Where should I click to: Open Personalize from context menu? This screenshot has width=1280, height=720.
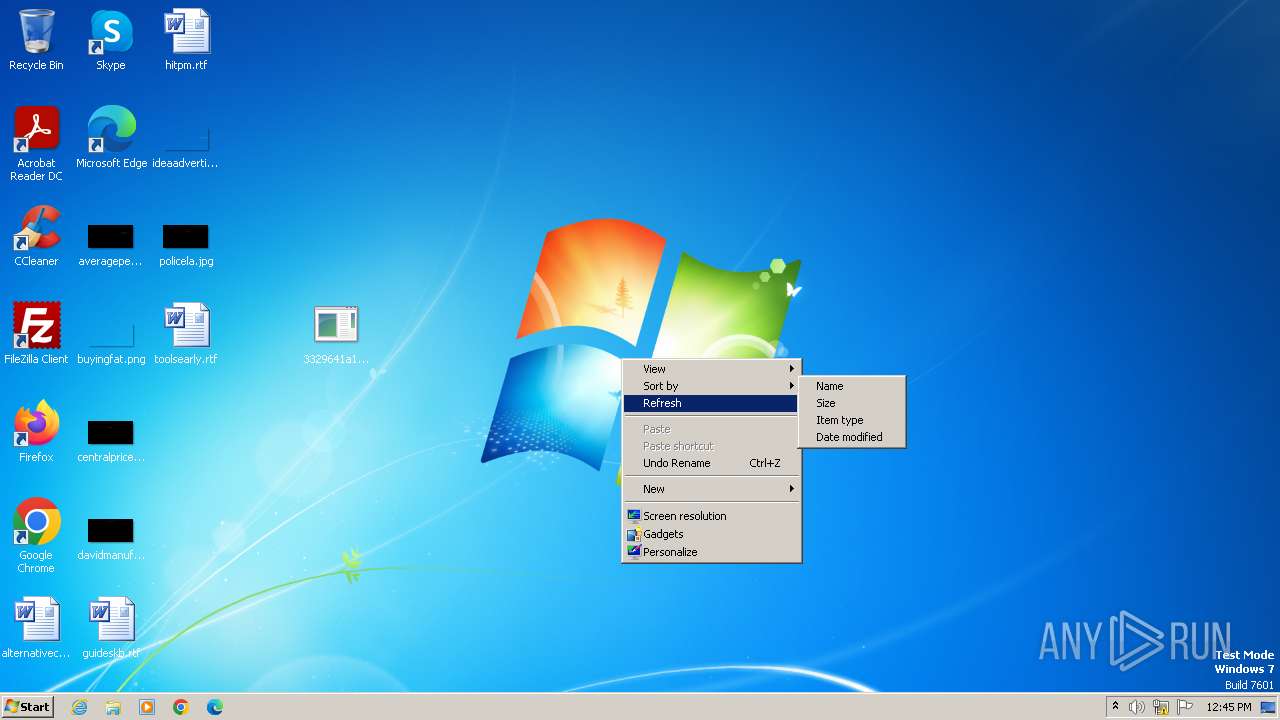[x=711, y=552]
